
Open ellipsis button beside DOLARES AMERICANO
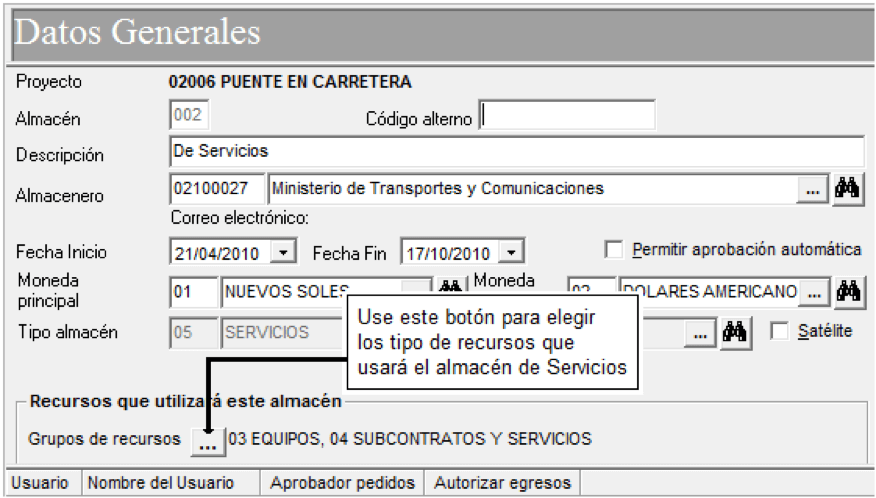(x=814, y=292)
